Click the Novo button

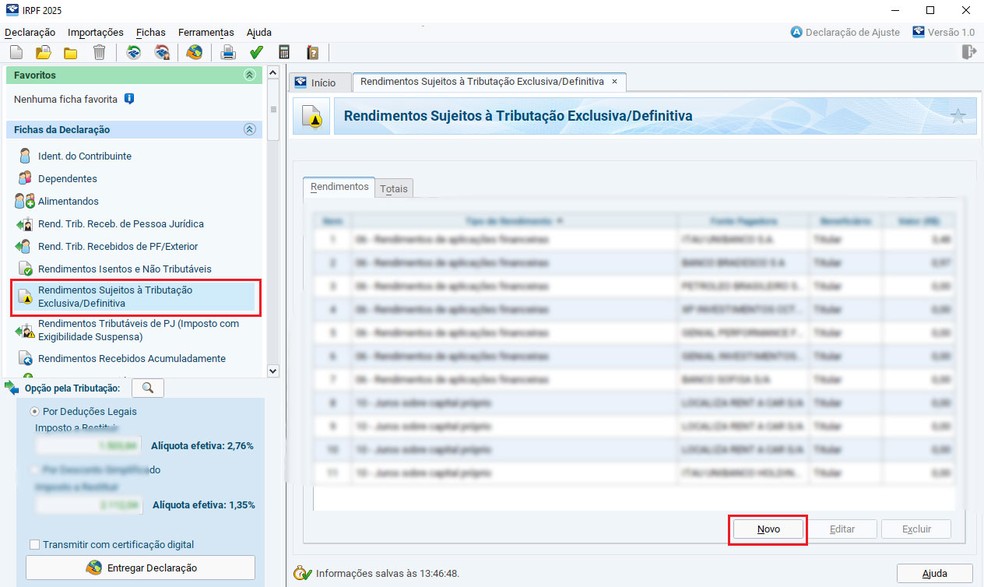[768, 529]
